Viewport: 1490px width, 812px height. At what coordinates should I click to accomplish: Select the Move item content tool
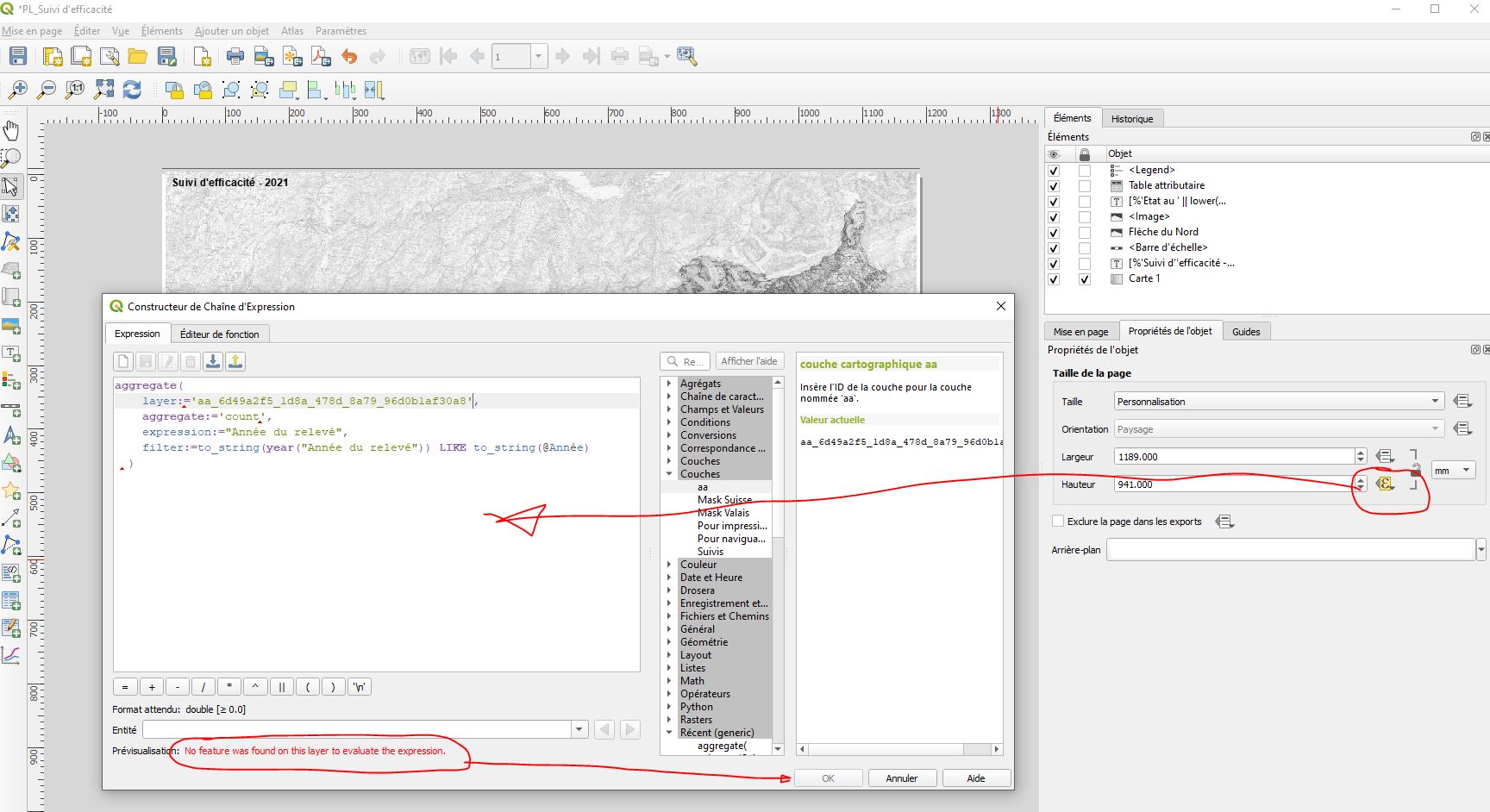11,213
